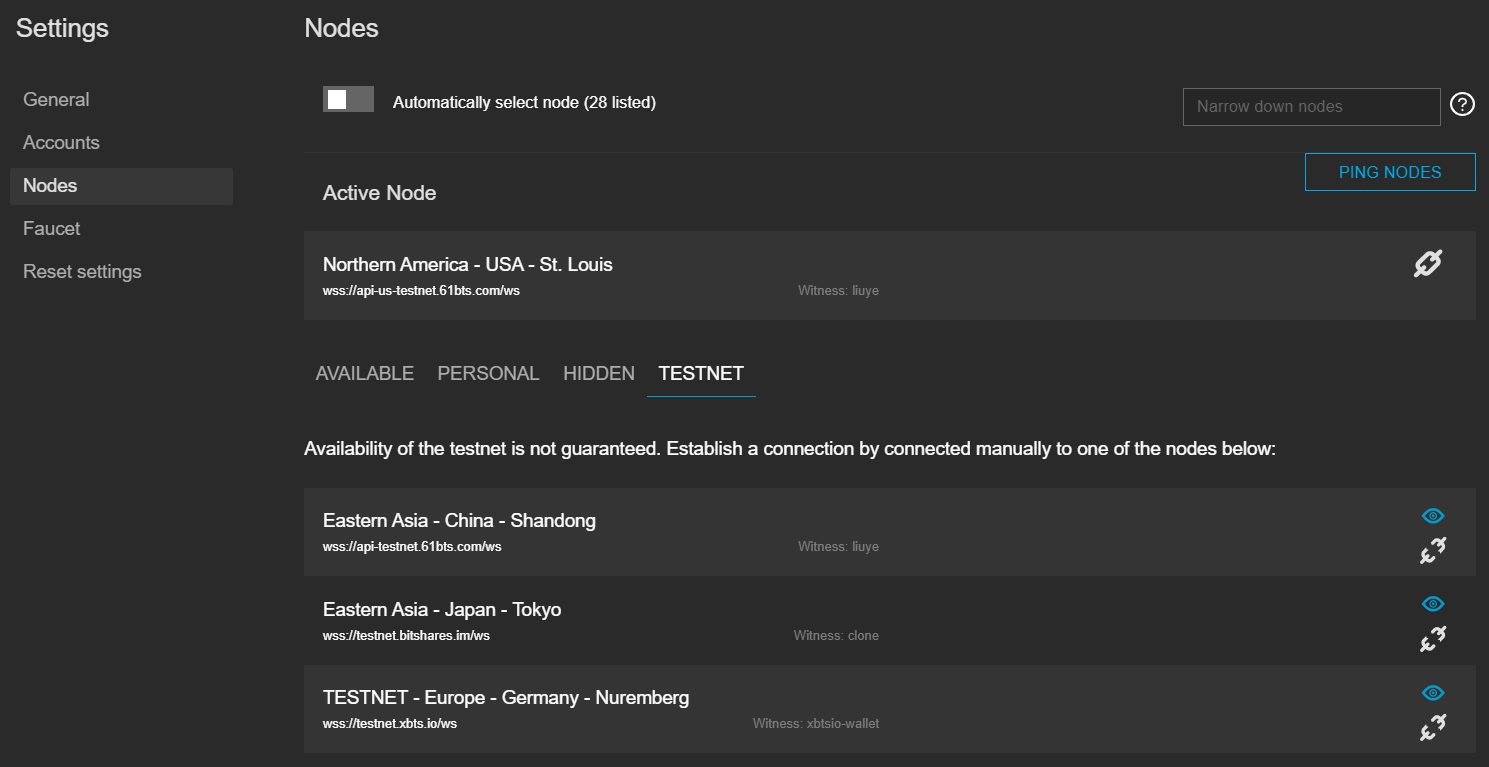This screenshot has width=1489, height=767.
Task: Show the HIDDEN nodes tab
Action: pos(599,374)
